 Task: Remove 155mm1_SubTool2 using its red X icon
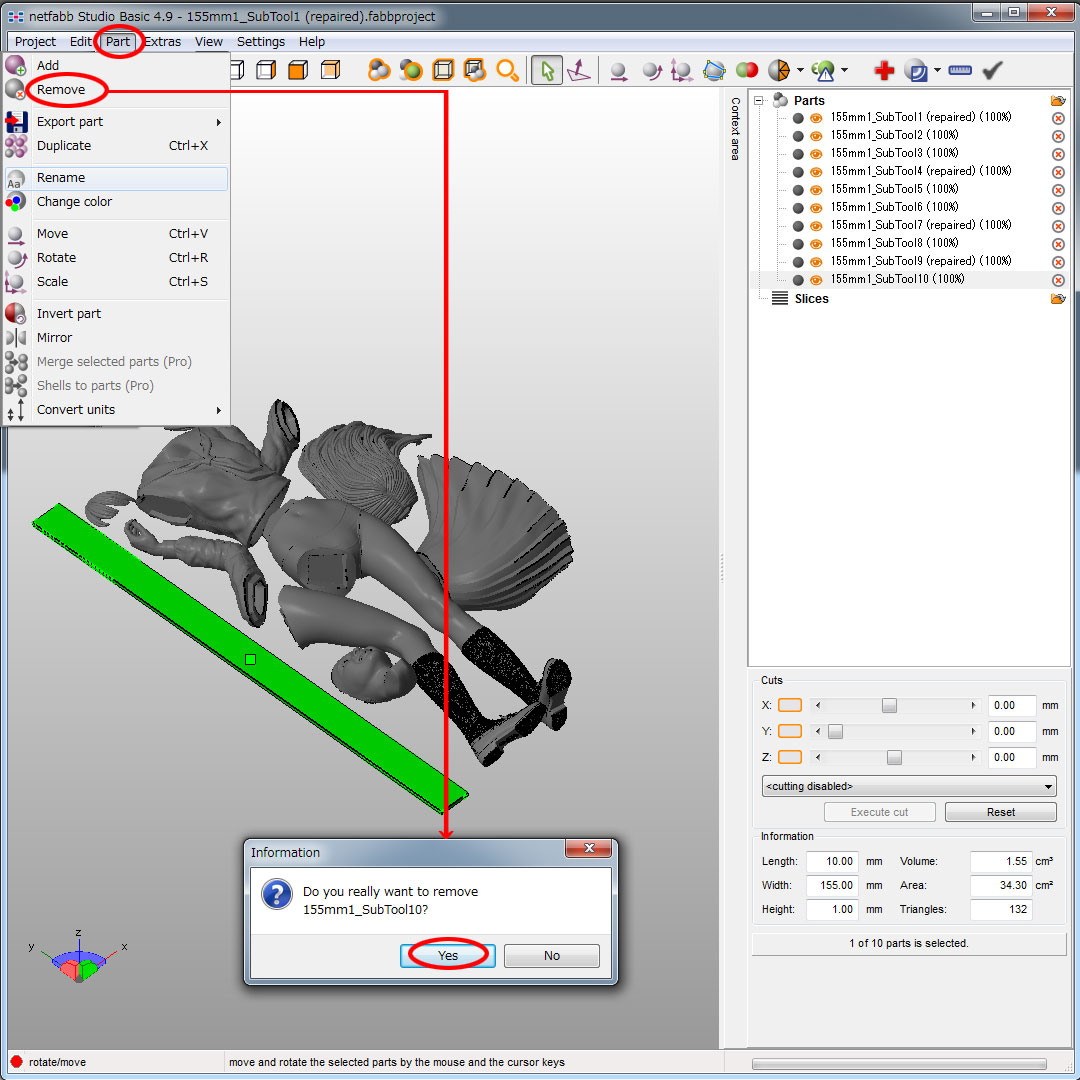tap(1059, 136)
